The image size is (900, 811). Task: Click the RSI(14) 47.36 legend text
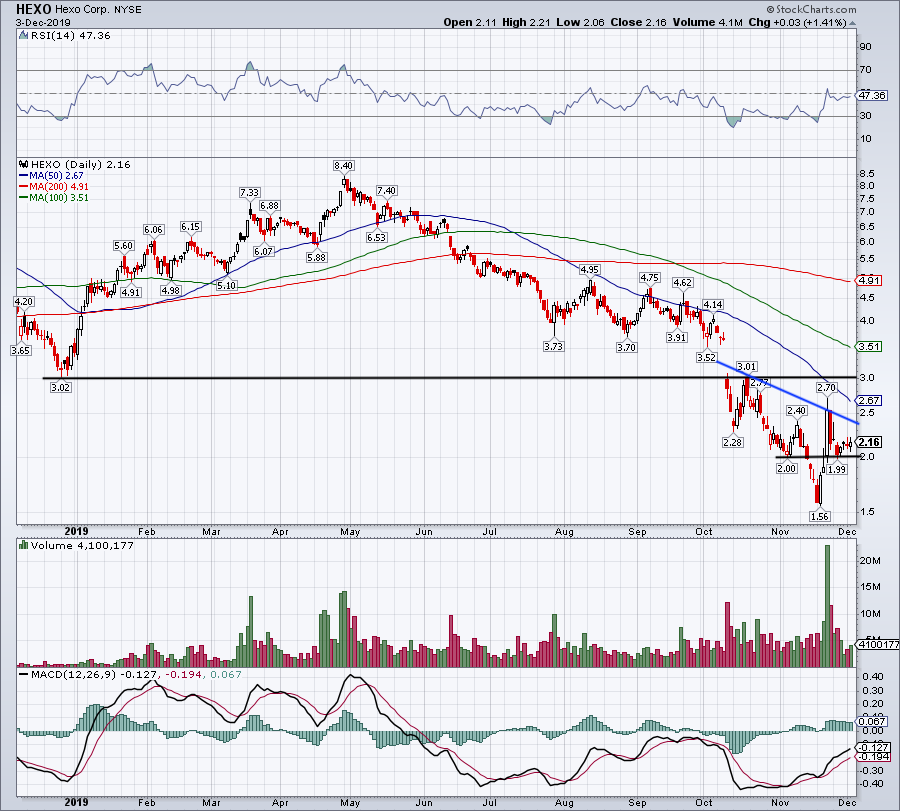tap(71, 36)
